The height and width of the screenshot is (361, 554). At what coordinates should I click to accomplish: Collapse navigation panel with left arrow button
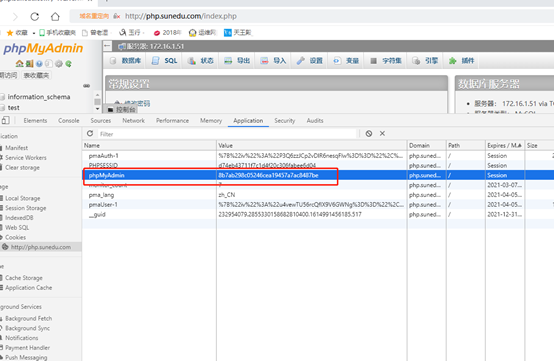pos(107,46)
